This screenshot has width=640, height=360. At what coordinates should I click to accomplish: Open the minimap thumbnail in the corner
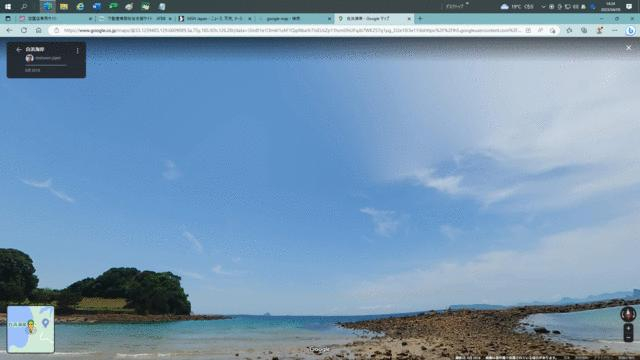[31, 329]
